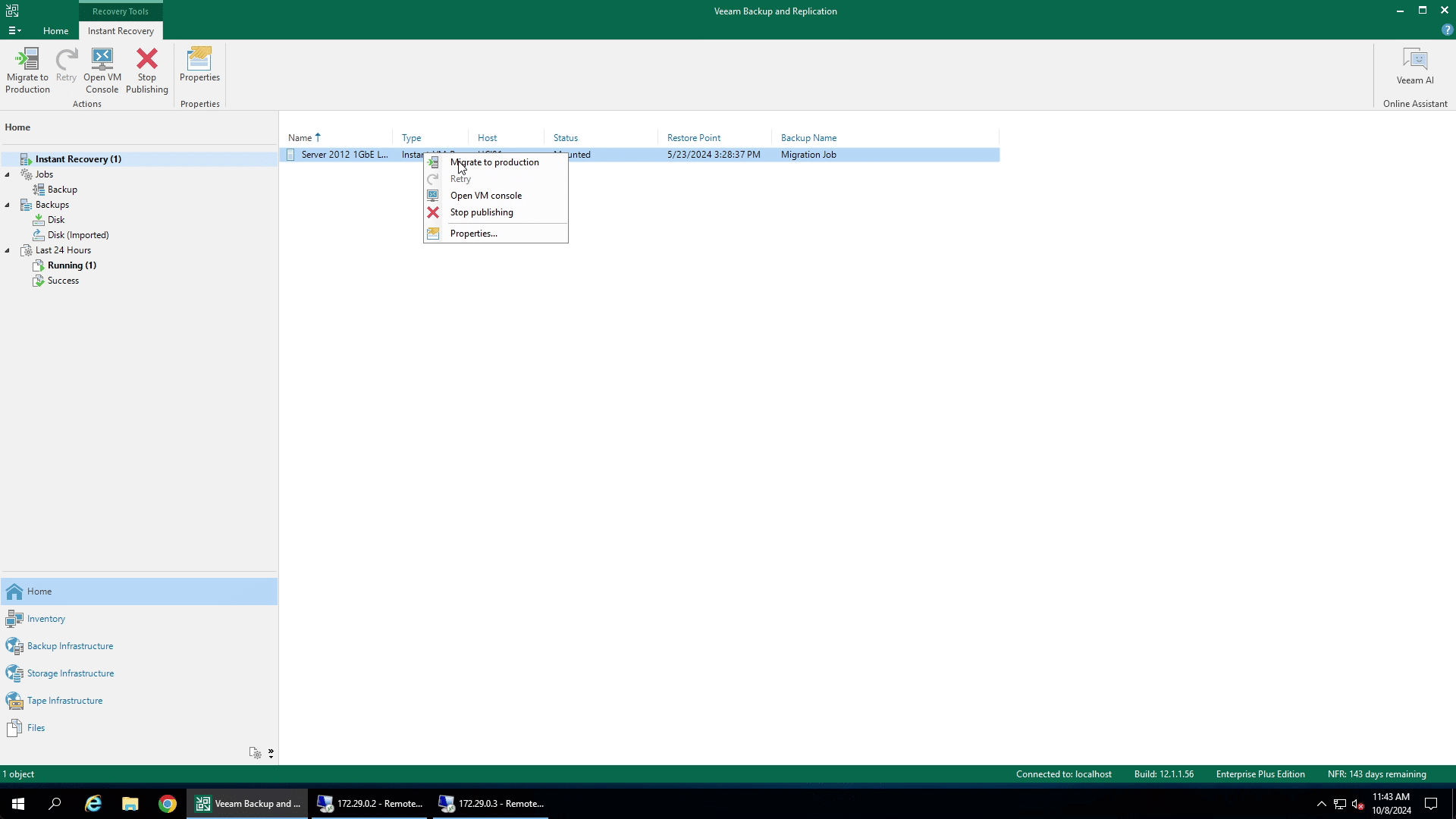Select the Success node
This screenshot has height=819, width=1456.
[x=63, y=281]
